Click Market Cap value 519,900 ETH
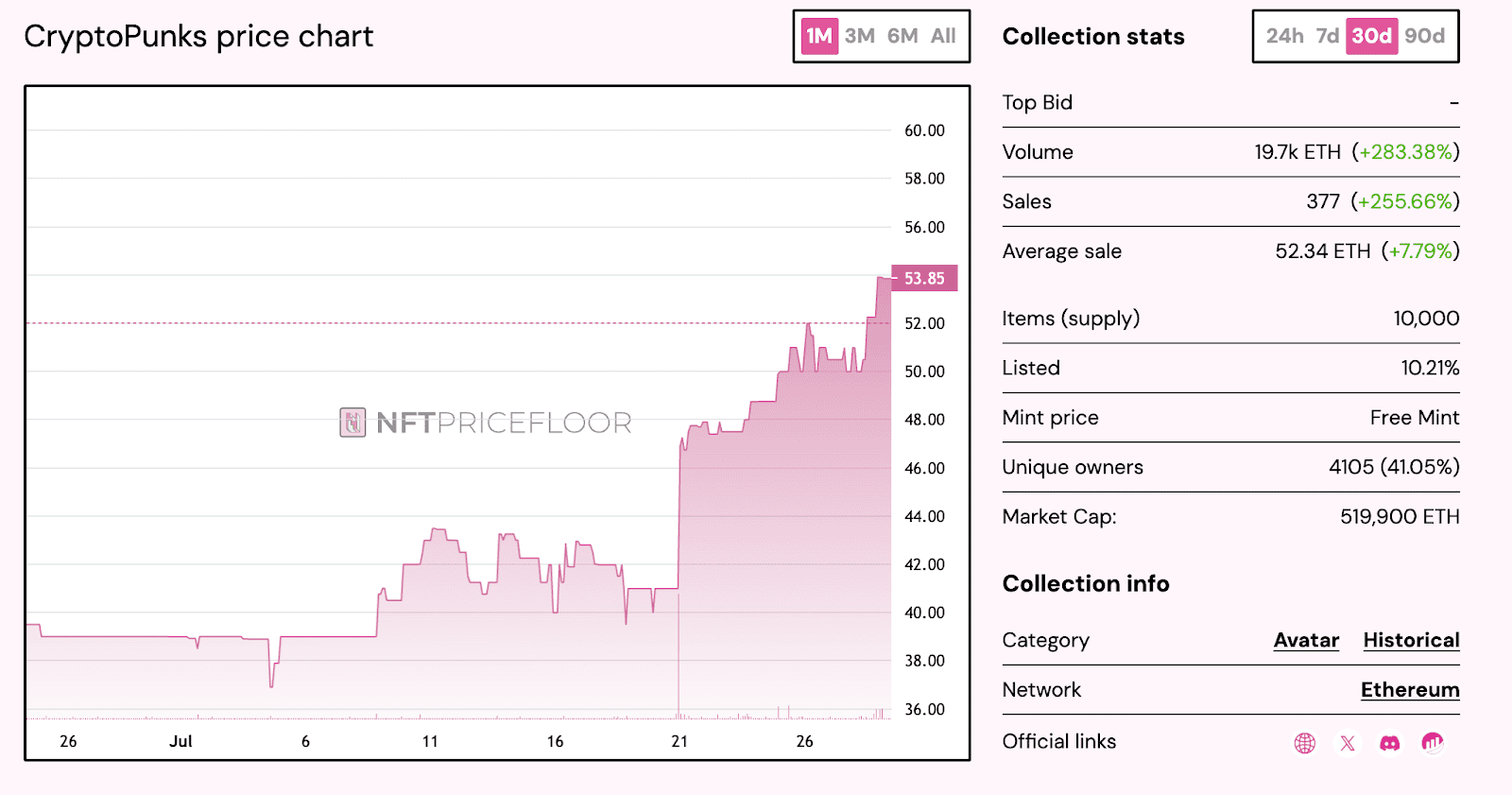1512x795 pixels. (x=1400, y=517)
